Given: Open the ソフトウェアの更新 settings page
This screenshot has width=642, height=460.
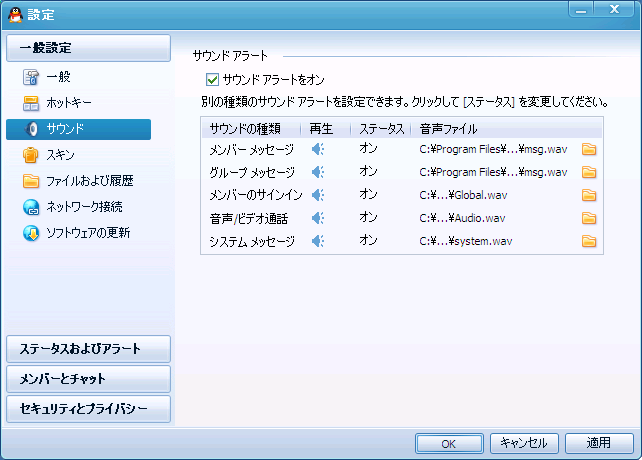Looking at the screenshot, I should [x=88, y=233].
